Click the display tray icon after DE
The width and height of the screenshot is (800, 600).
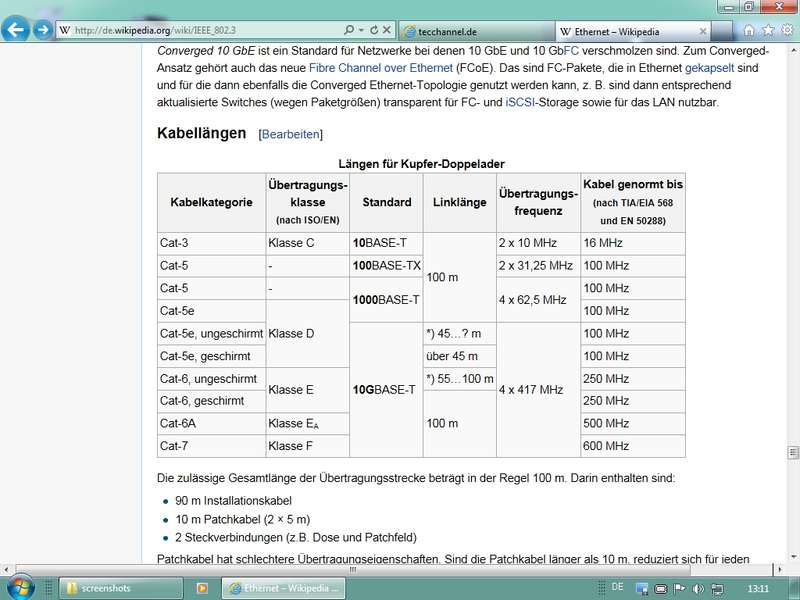coord(642,589)
